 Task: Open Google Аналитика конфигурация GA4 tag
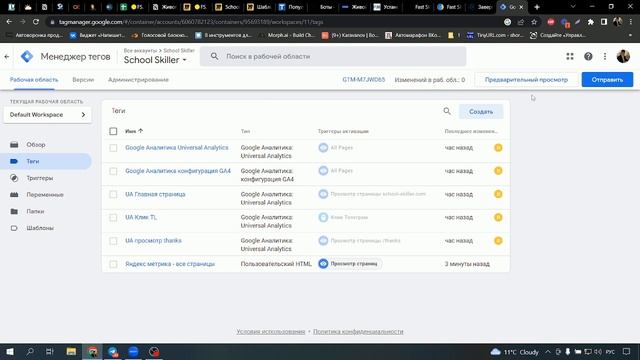pos(178,171)
